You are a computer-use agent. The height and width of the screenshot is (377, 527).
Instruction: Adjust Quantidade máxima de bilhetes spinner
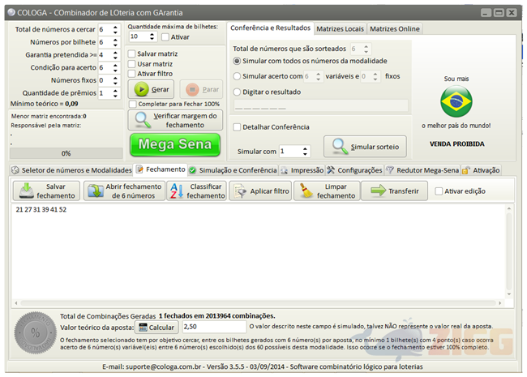pyautogui.click(x=152, y=37)
